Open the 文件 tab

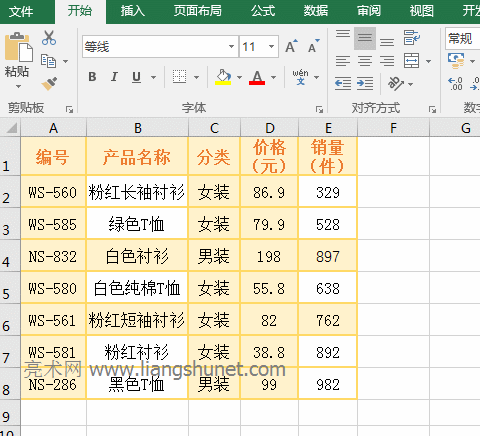click(21, 12)
